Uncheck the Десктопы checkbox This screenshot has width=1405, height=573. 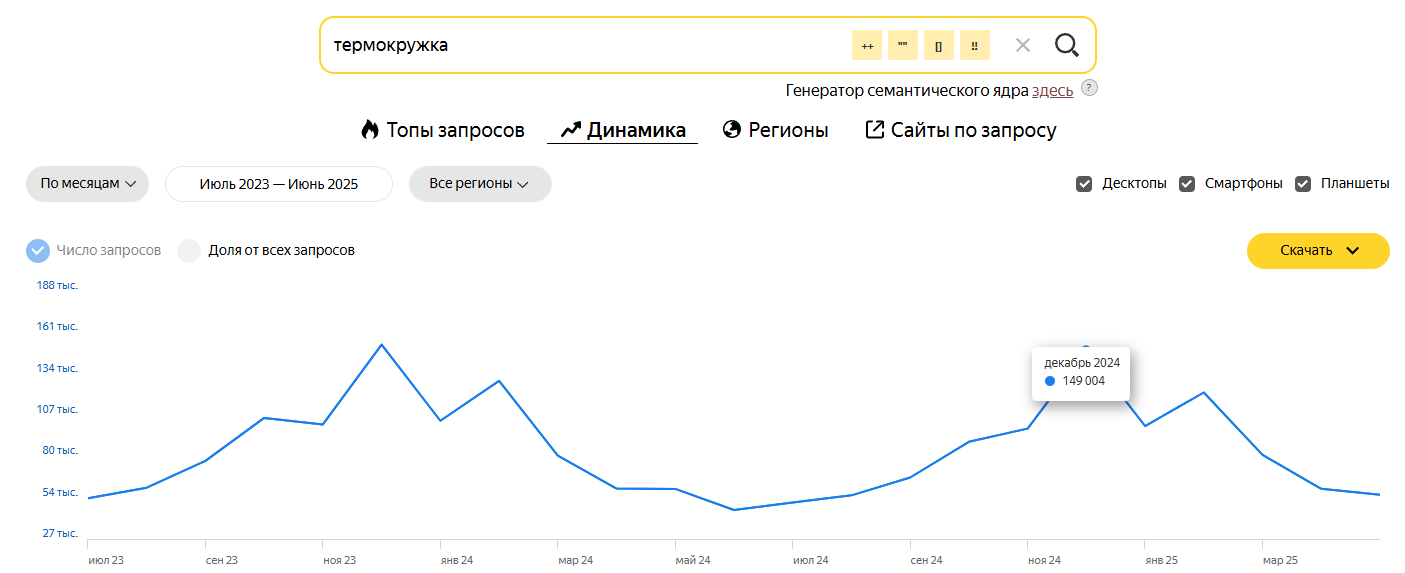(x=1084, y=184)
